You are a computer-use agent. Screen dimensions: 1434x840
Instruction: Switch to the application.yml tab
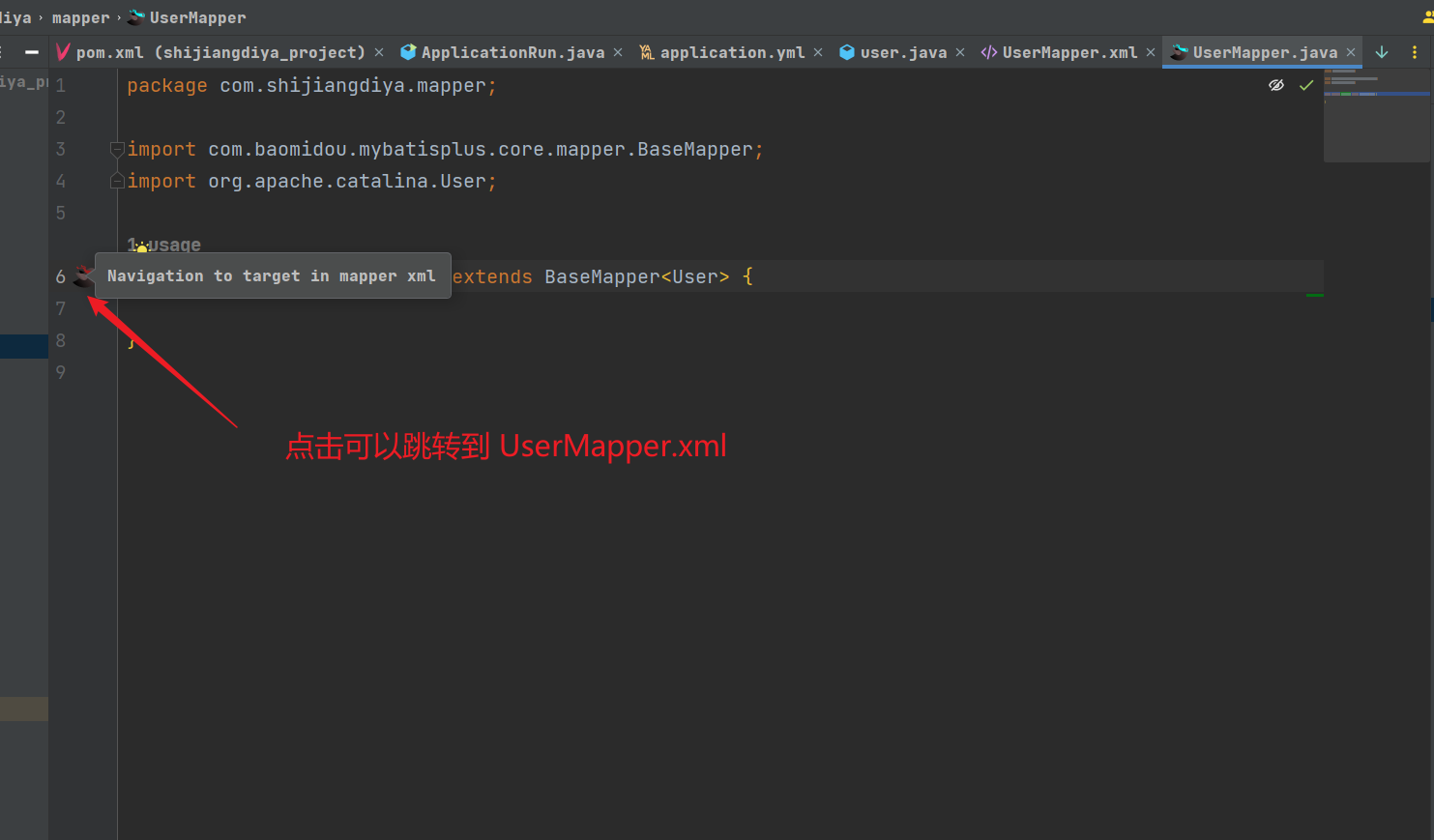click(732, 52)
